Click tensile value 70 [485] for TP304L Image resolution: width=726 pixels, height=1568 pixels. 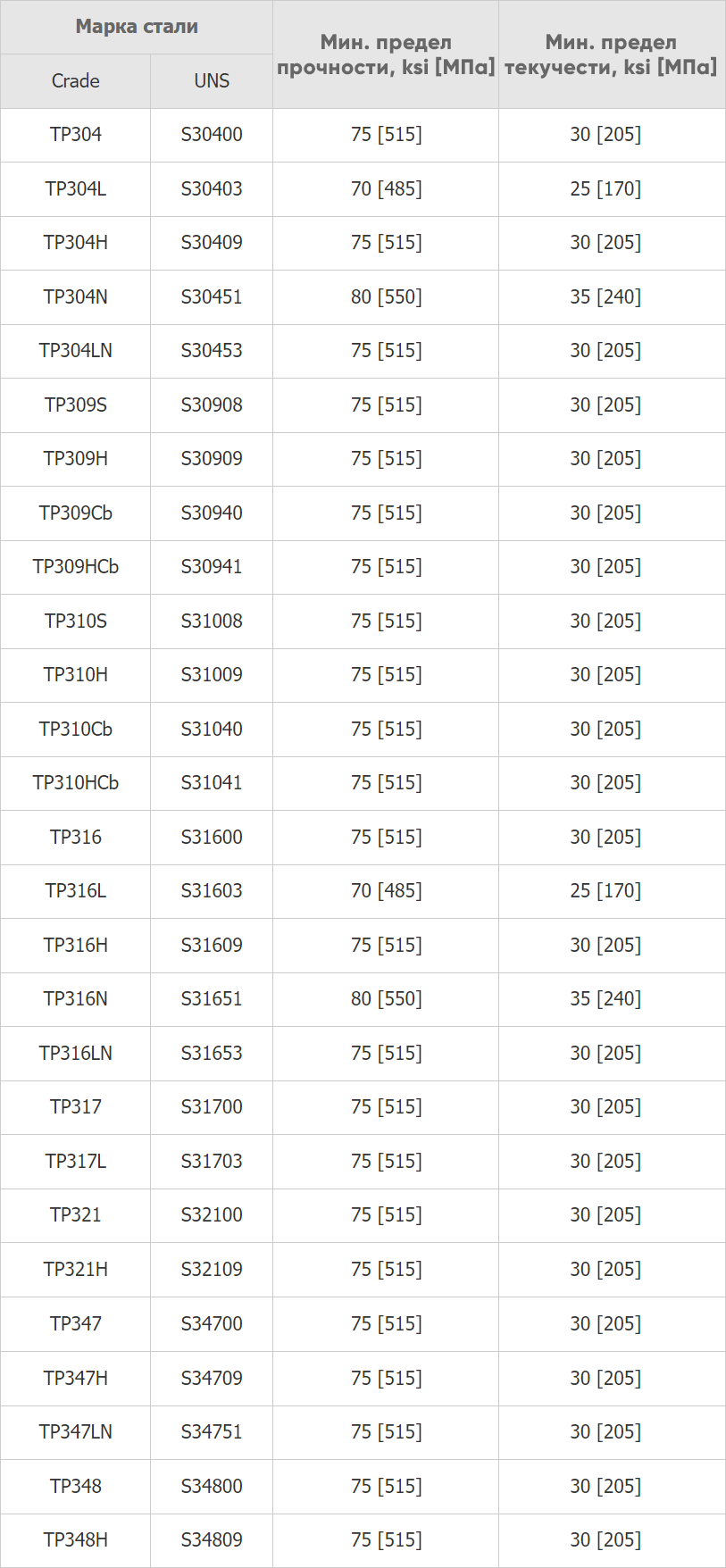pyautogui.click(x=386, y=189)
